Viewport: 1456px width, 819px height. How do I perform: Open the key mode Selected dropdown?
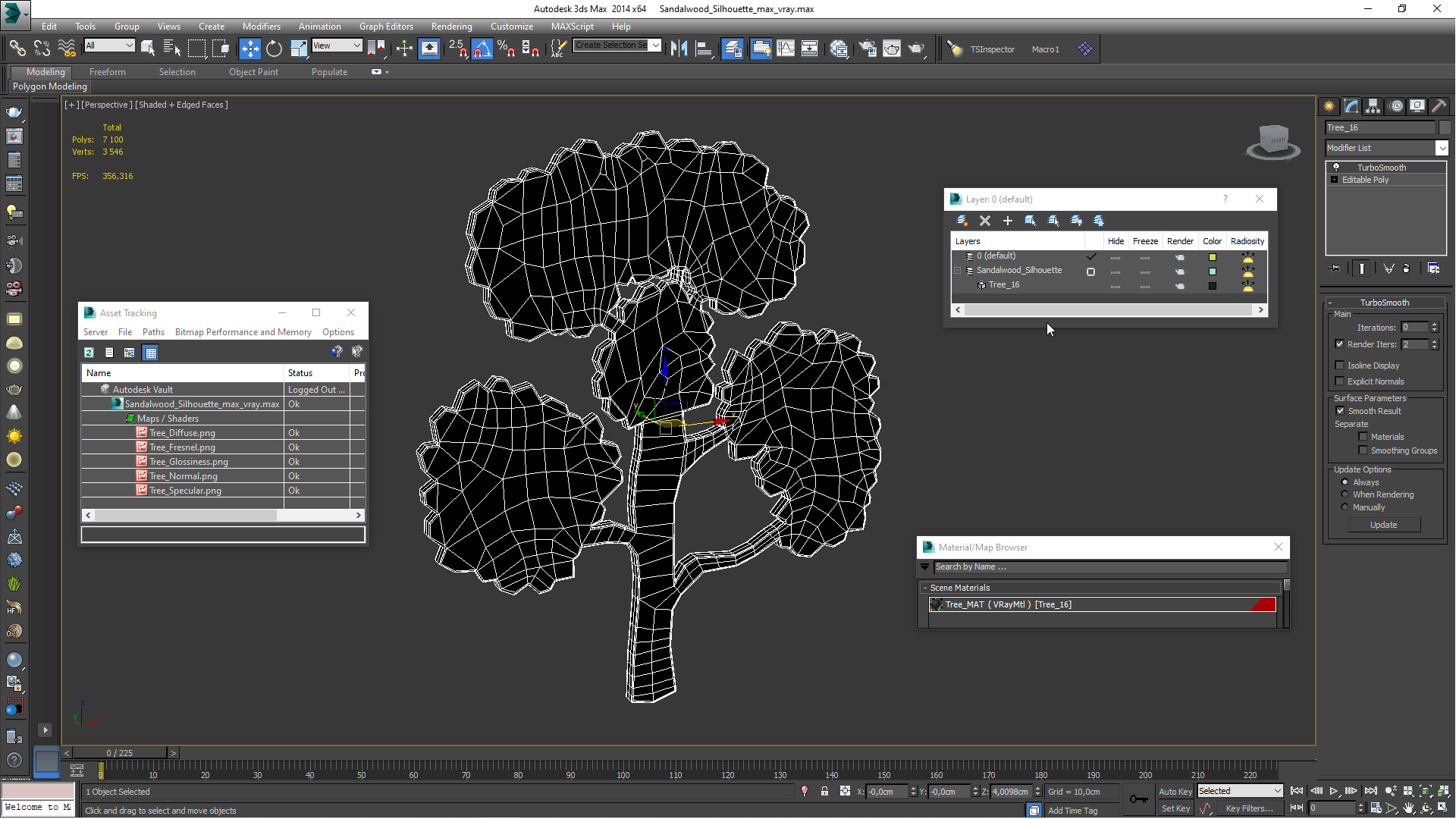tap(1277, 791)
